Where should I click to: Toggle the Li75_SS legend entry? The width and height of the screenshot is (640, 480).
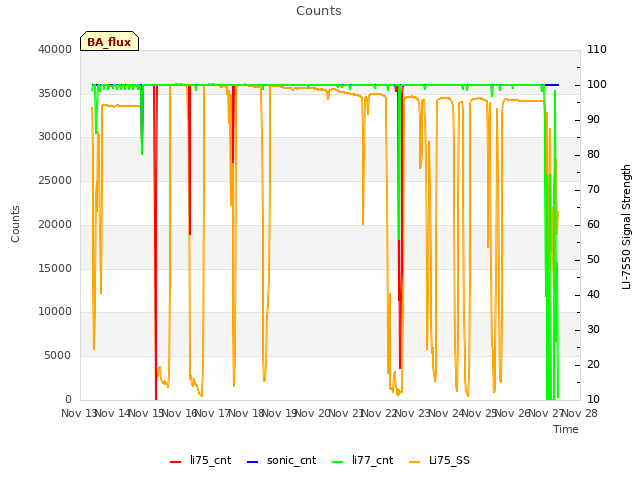pos(439,460)
